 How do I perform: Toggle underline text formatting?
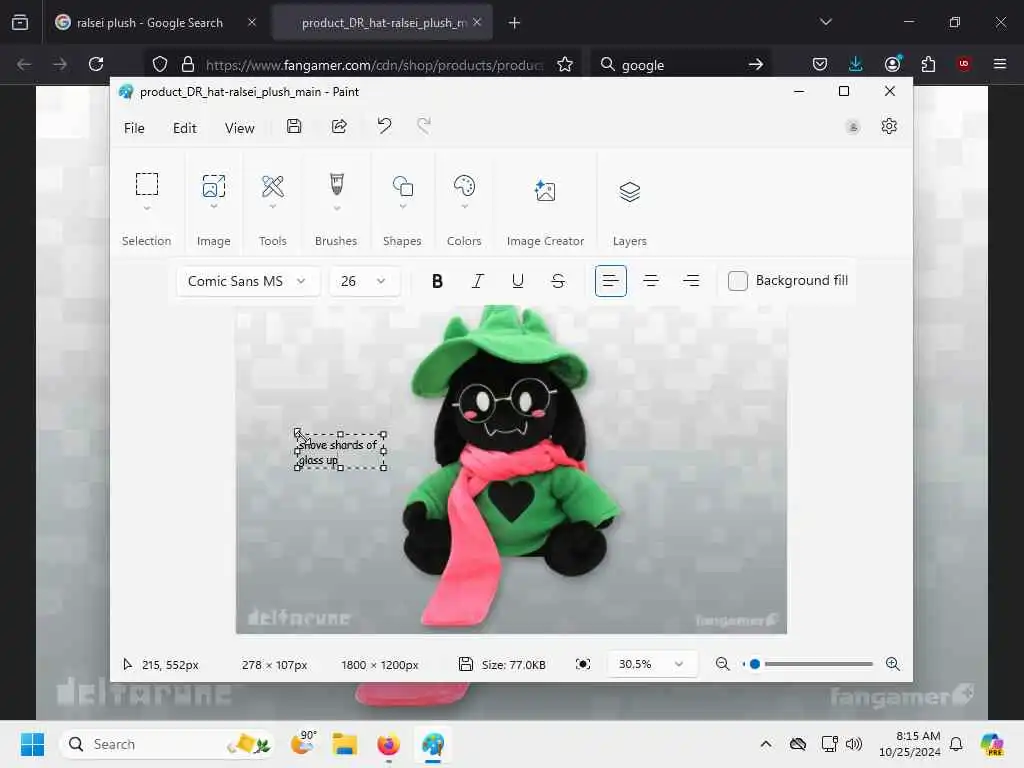[x=518, y=281]
